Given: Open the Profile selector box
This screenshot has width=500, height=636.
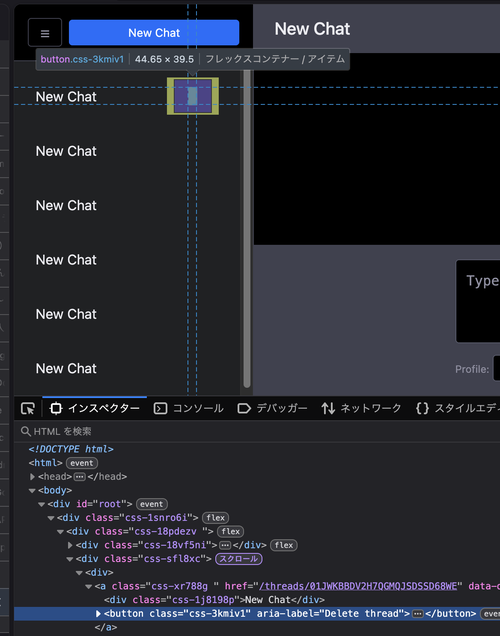Looking at the screenshot, I should [x=496, y=368].
